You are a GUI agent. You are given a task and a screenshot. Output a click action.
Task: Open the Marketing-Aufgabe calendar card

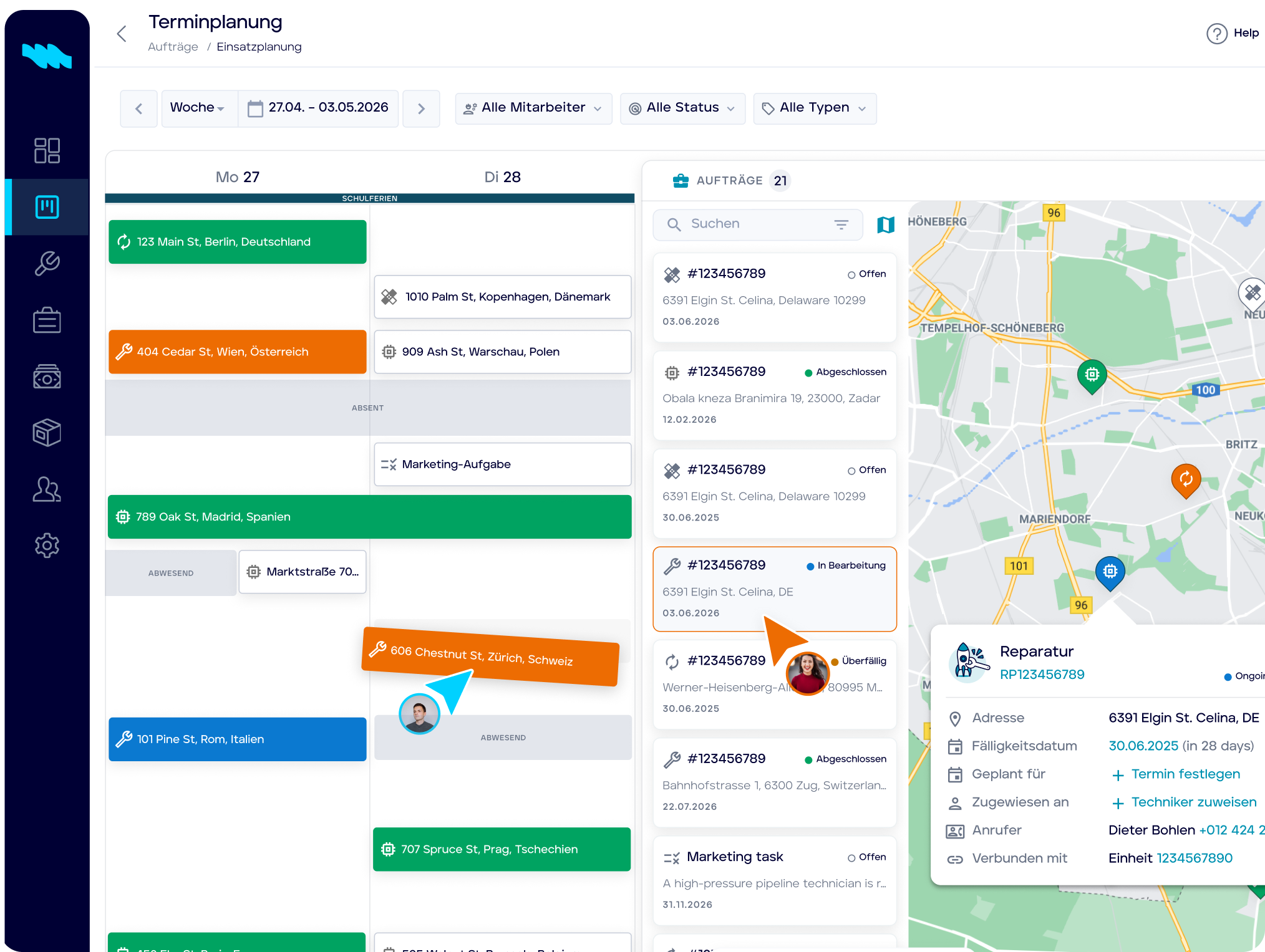(502, 464)
